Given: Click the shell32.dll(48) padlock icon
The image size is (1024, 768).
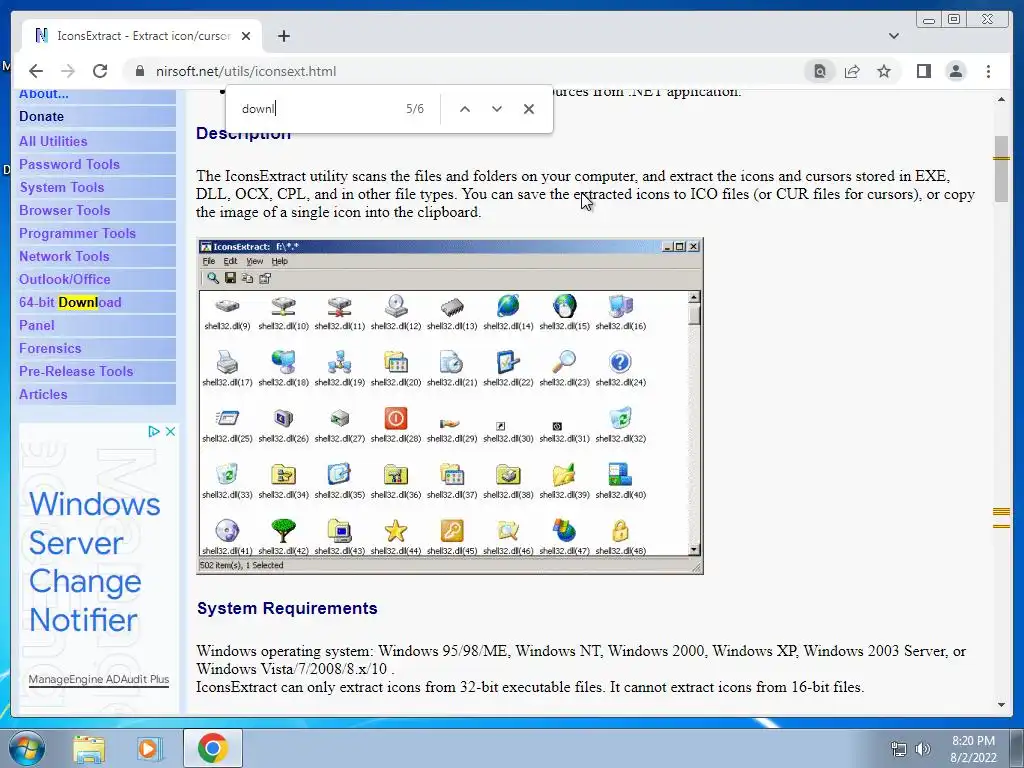Looking at the screenshot, I should [x=620, y=531].
